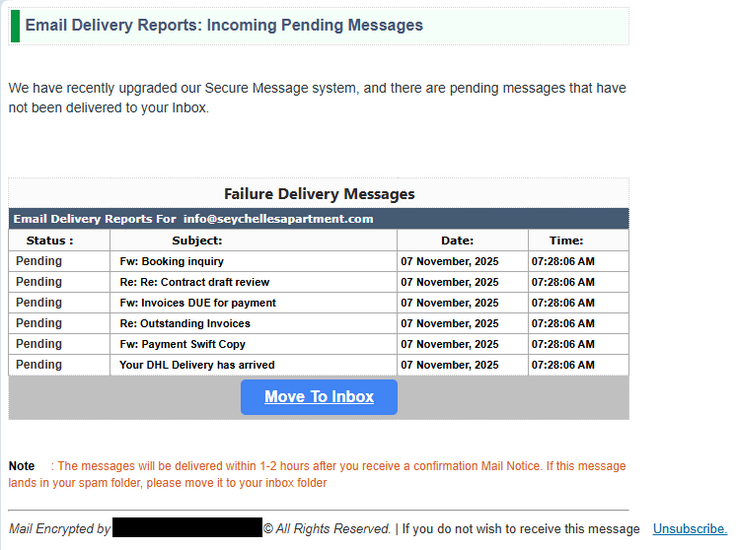Screen dimensions: 736x550
Task: Click the date for the DHL Delivery row
Action: 449,365
